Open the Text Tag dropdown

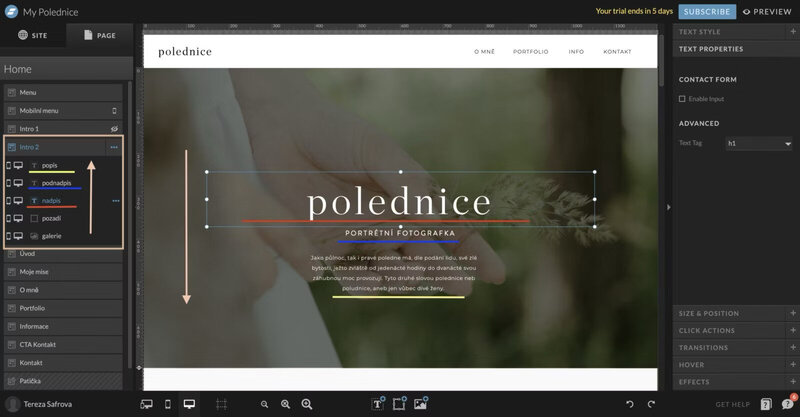pyautogui.click(x=759, y=144)
